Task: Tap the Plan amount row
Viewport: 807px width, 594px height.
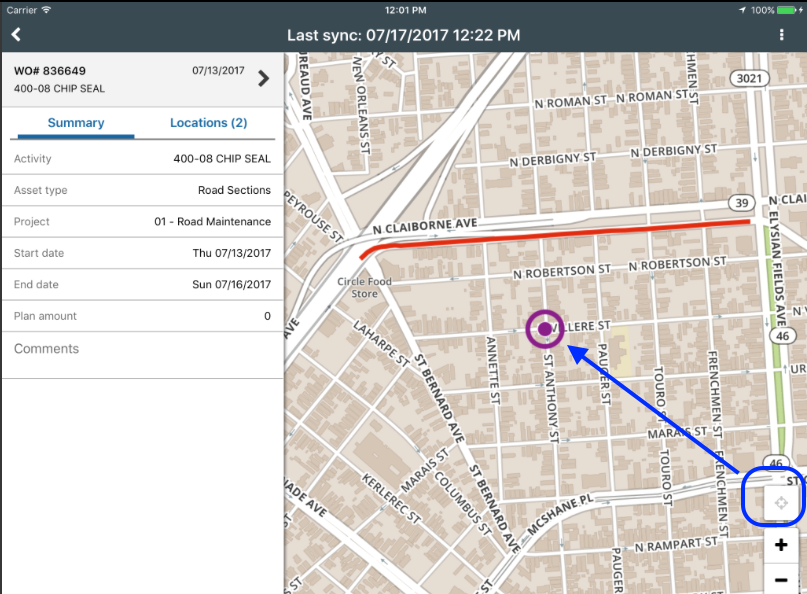Action: click(x=142, y=316)
